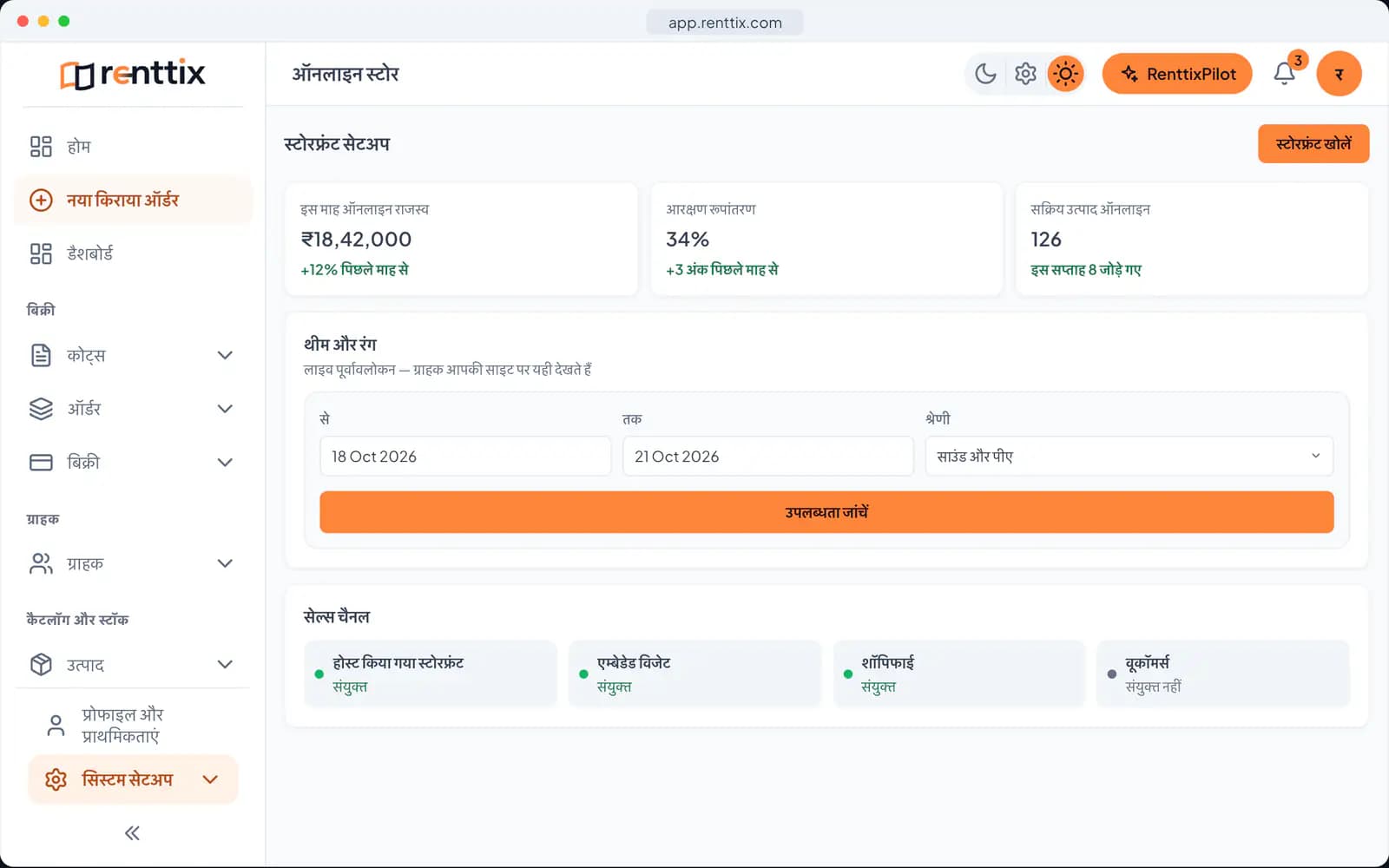Click the प्रोफाइल और प्राथमिकताएं person icon
This screenshot has width=1389, height=868.
tap(56, 726)
